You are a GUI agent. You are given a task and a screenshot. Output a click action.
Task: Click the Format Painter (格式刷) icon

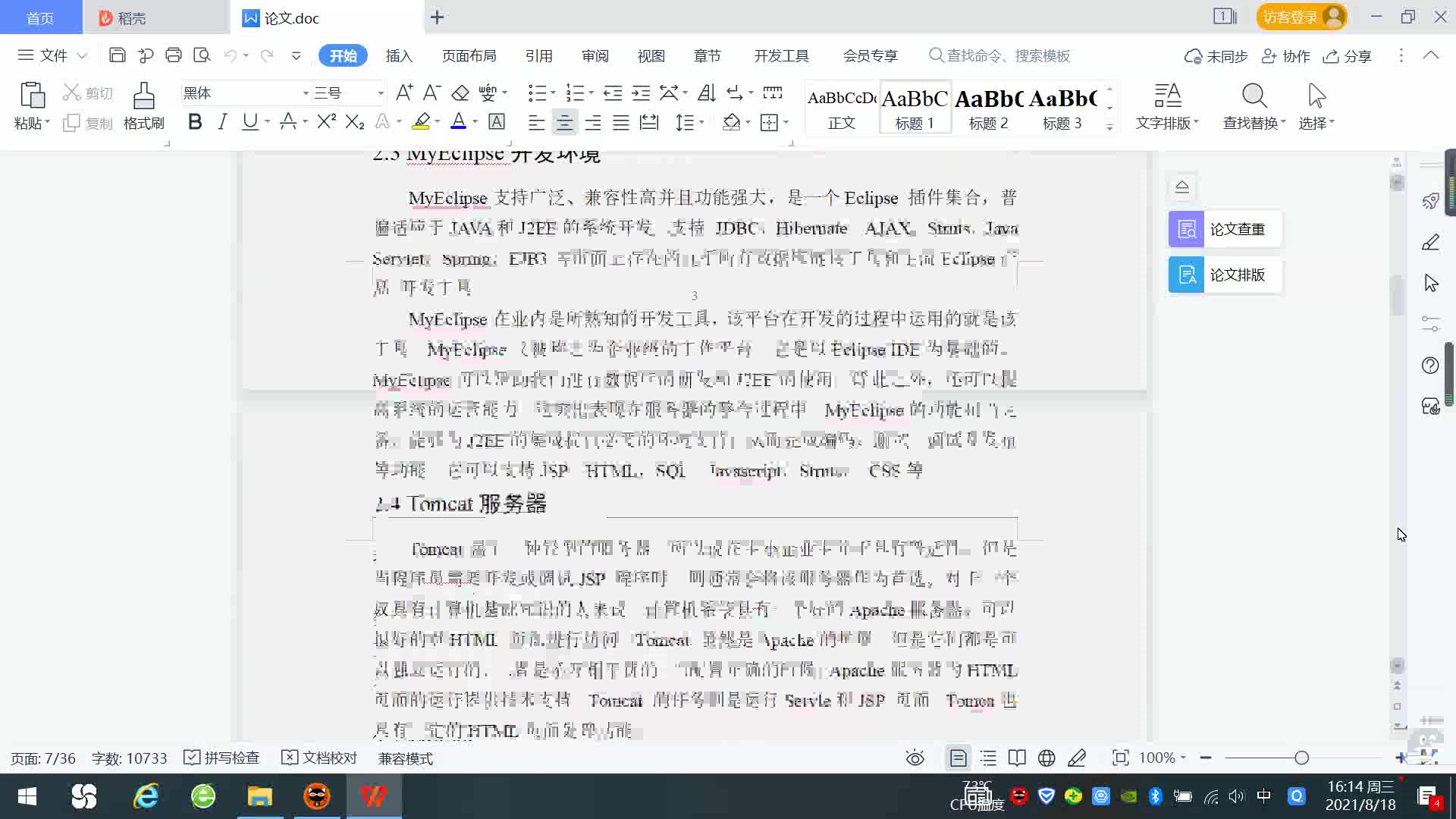pyautogui.click(x=143, y=97)
